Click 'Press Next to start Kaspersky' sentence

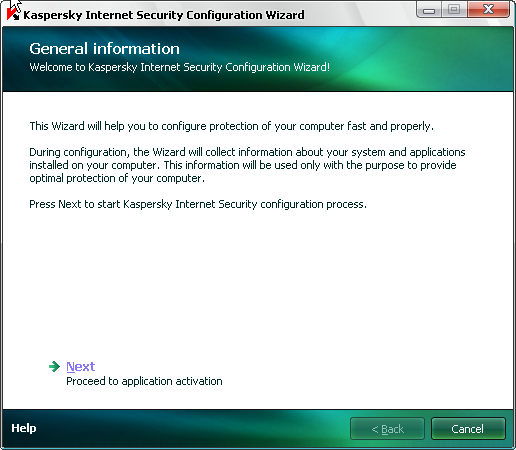(x=198, y=204)
